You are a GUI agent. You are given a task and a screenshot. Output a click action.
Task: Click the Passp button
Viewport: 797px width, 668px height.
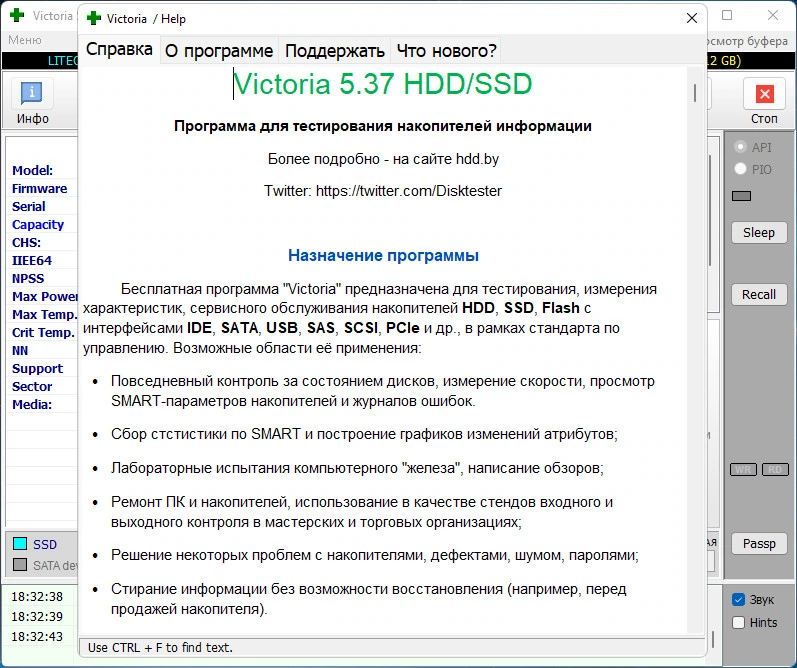tap(759, 543)
